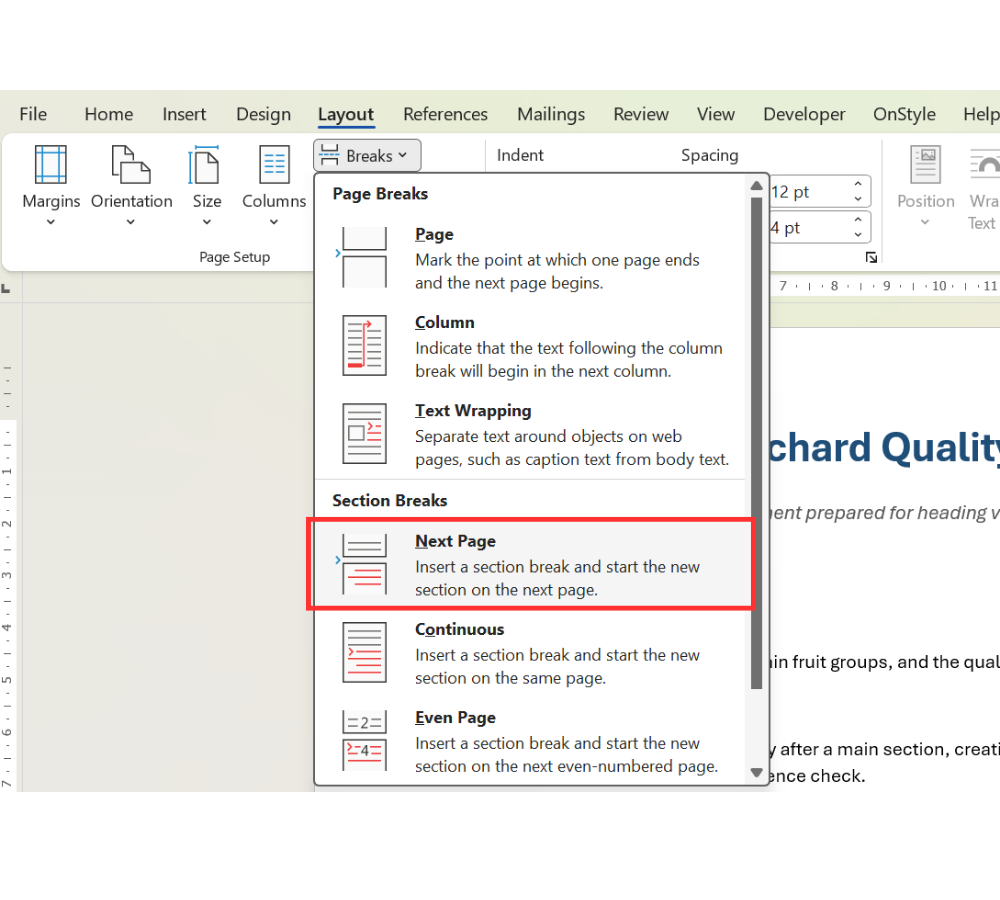
Task: Click the Wrap Text icon
Action: [x=985, y=165]
